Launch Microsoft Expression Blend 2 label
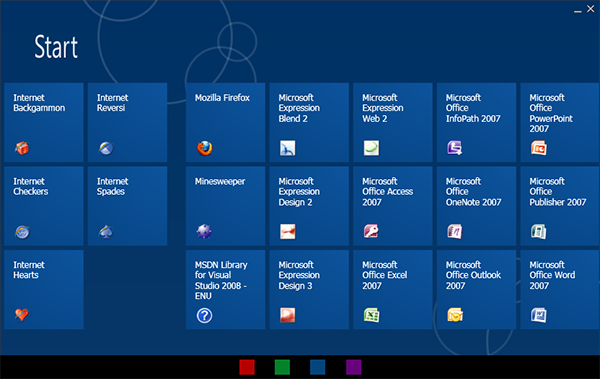 (299, 108)
